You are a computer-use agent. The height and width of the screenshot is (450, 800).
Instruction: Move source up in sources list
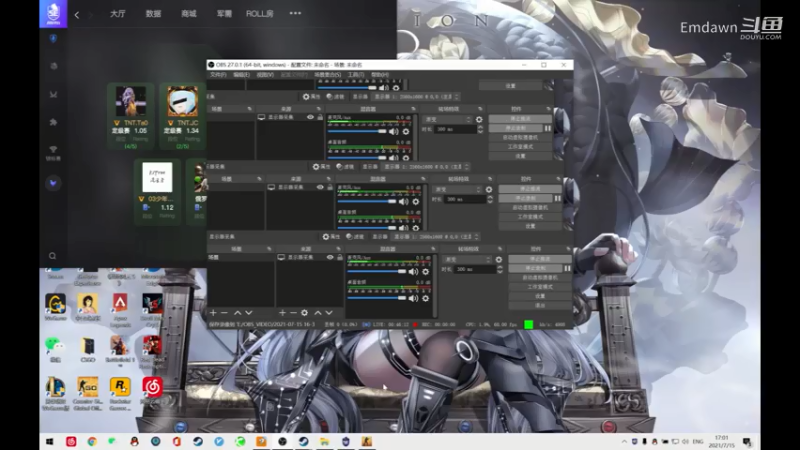coord(318,313)
